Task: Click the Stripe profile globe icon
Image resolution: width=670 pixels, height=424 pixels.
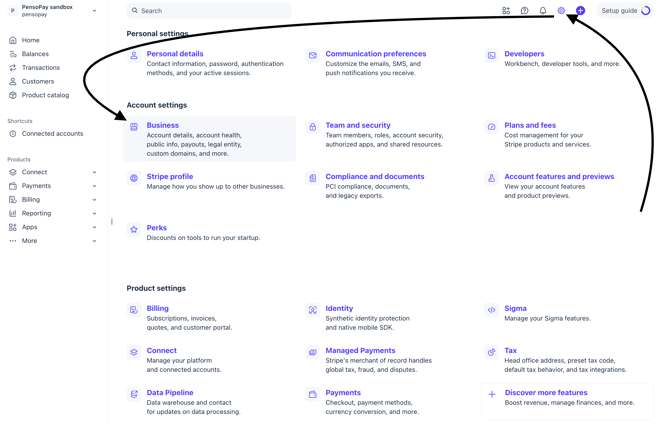Action: coord(134,178)
